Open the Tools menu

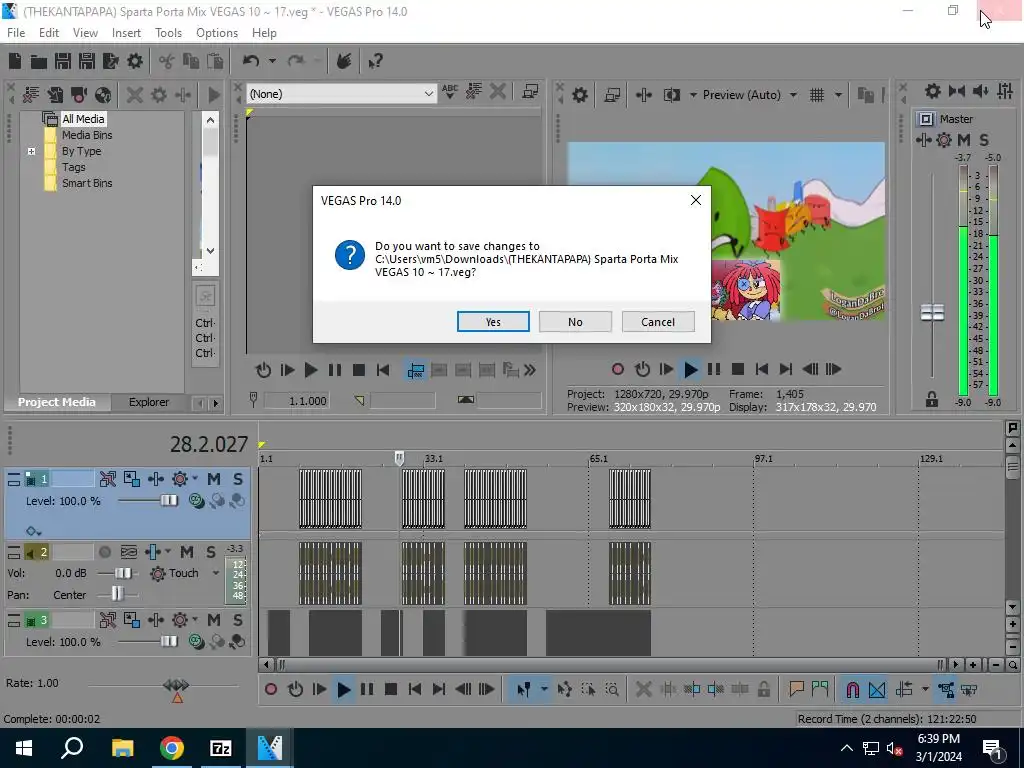(x=168, y=33)
